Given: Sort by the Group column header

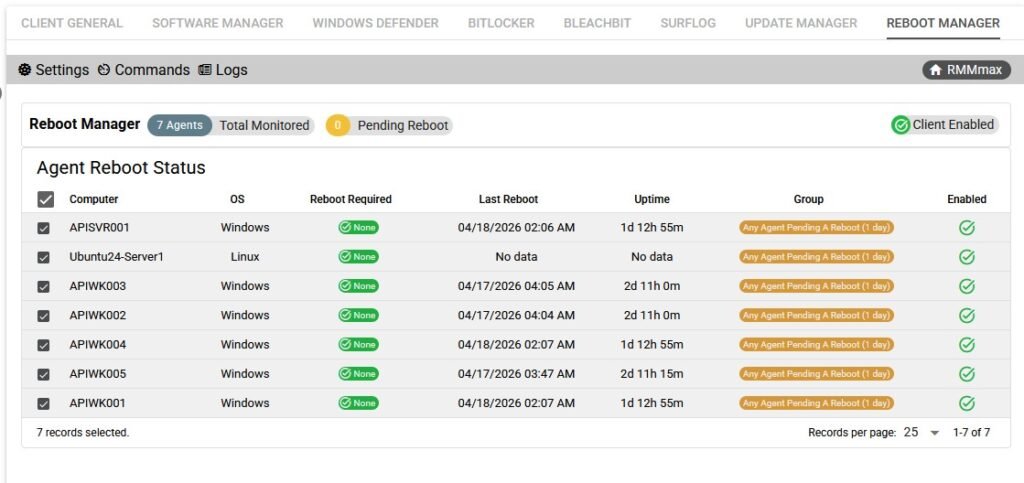Looking at the screenshot, I should pyautogui.click(x=808, y=199).
